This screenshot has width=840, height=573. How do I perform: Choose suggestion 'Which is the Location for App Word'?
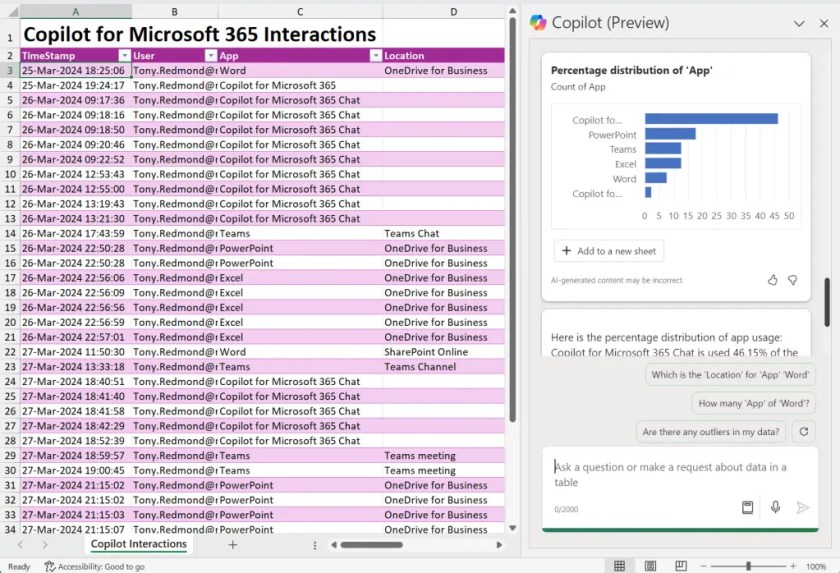(x=730, y=375)
